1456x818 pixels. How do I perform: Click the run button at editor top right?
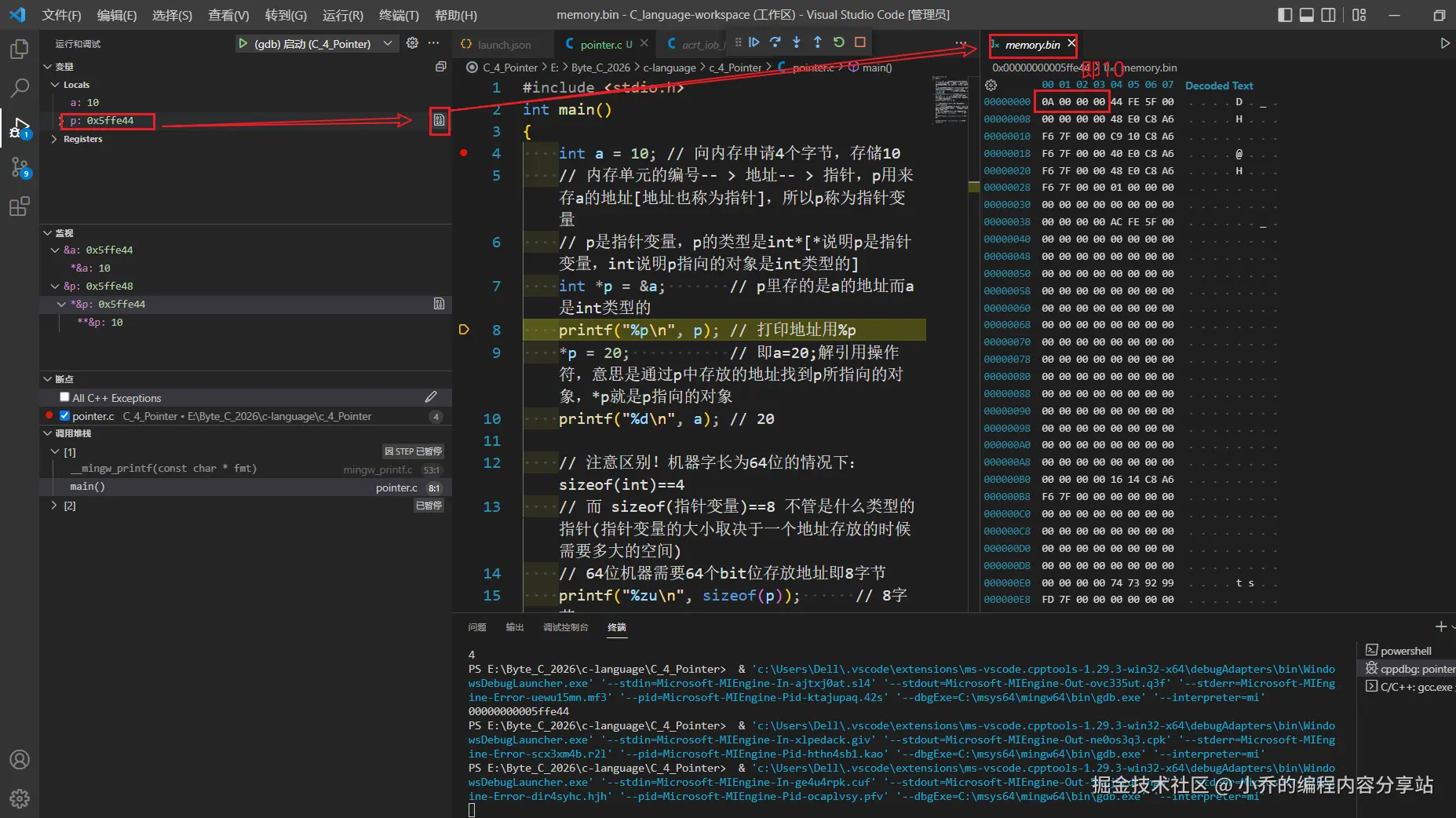click(x=1445, y=44)
